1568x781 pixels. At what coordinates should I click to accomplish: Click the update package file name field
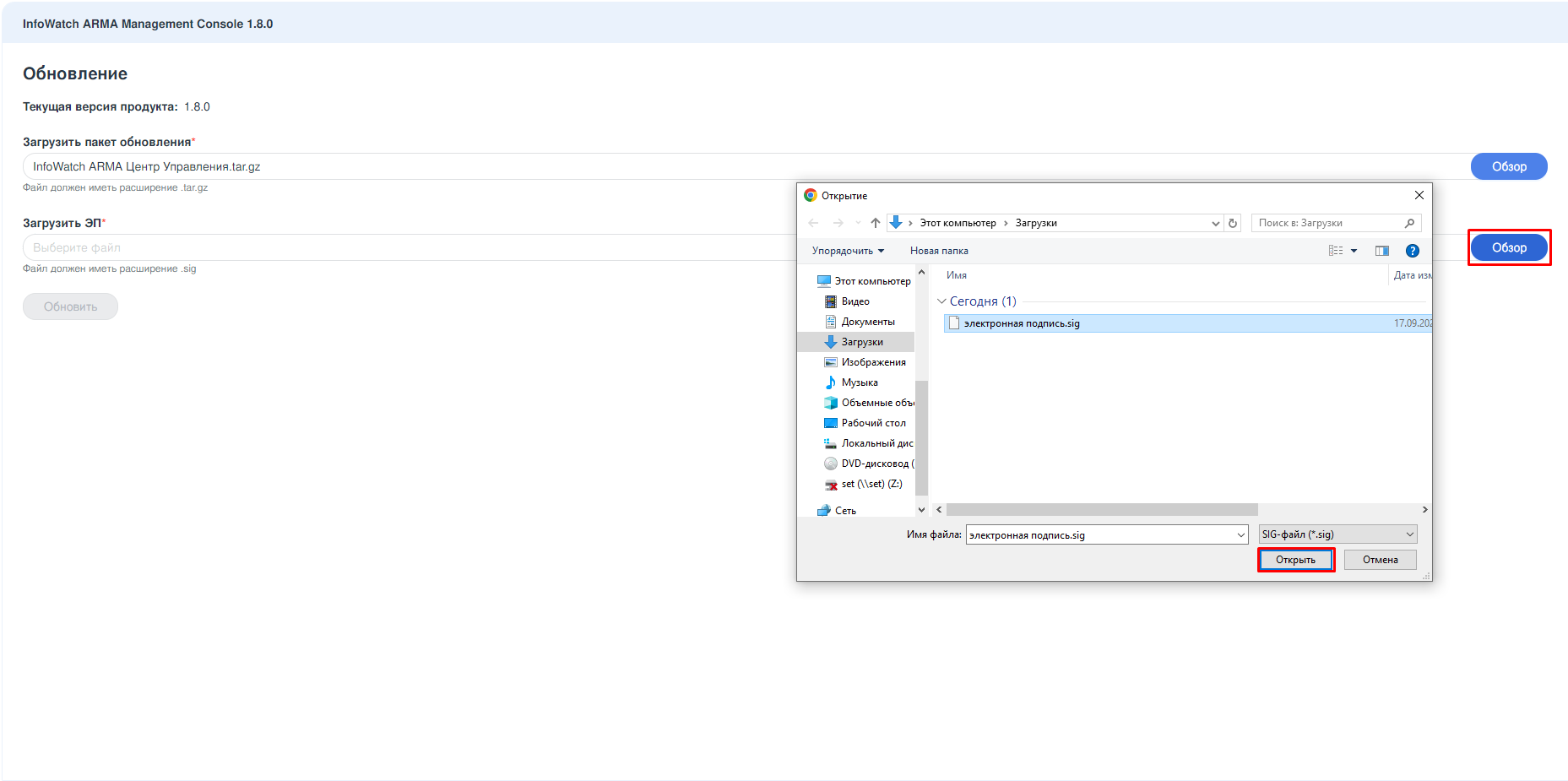point(746,166)
